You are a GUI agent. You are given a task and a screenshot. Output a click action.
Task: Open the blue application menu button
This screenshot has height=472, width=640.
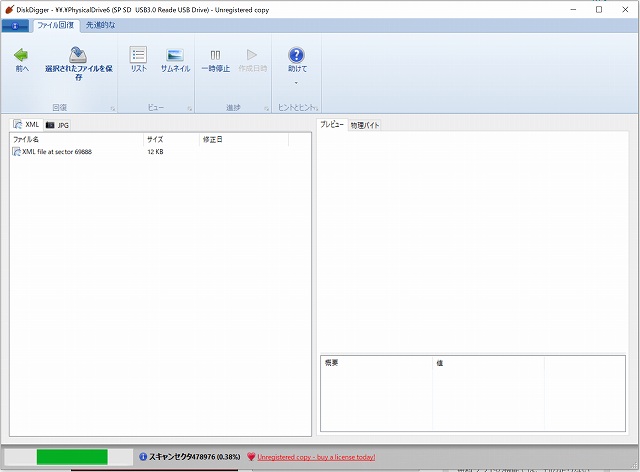15,26
